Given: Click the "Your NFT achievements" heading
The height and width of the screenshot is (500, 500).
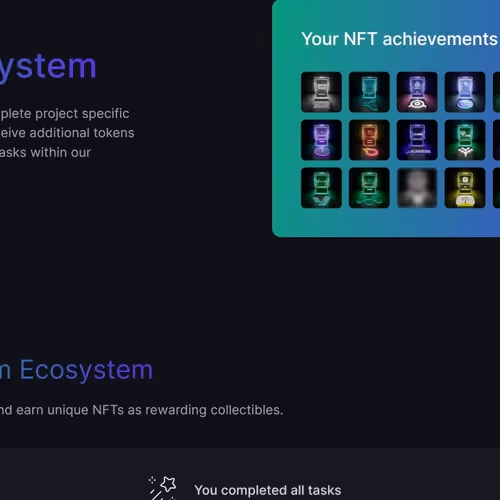Looking at the screenshot, I should pyautogui.click(x=399, y=39).
